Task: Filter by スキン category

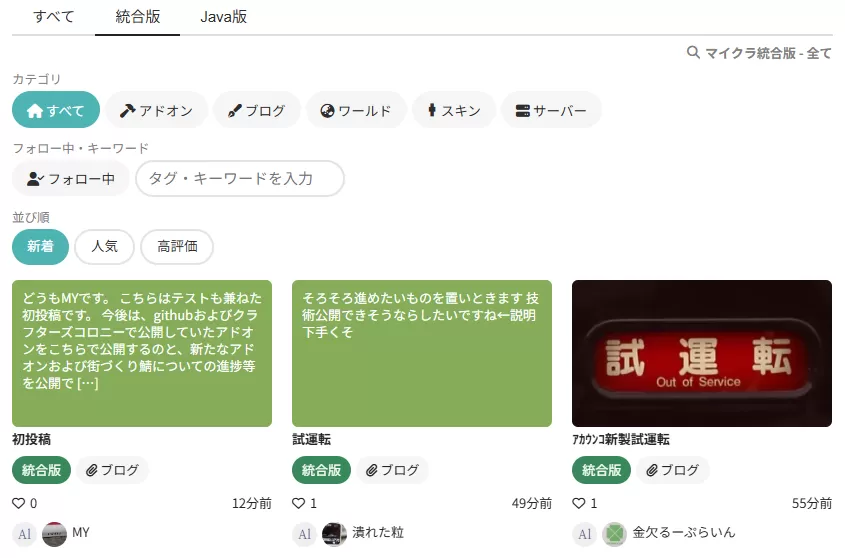Action: click(454, 110)
